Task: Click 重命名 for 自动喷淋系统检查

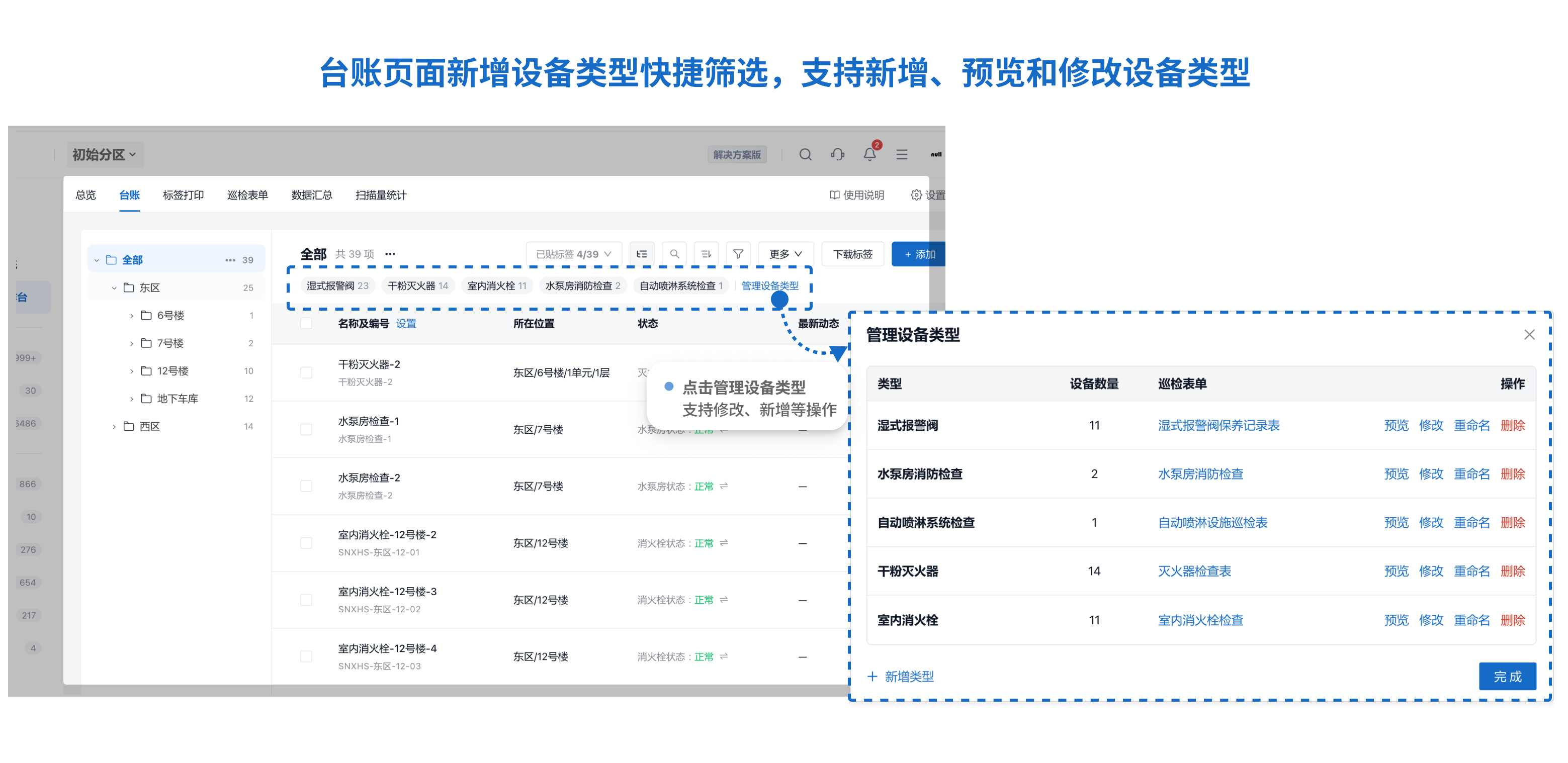Action: click(1471, 523)
